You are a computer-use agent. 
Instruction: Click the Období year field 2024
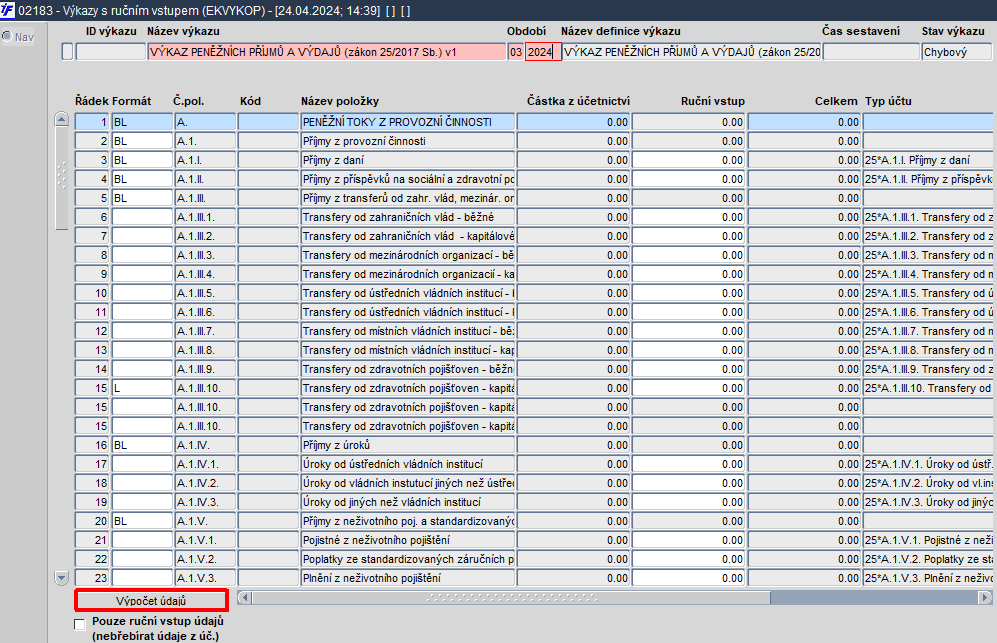tap(543, 52)
